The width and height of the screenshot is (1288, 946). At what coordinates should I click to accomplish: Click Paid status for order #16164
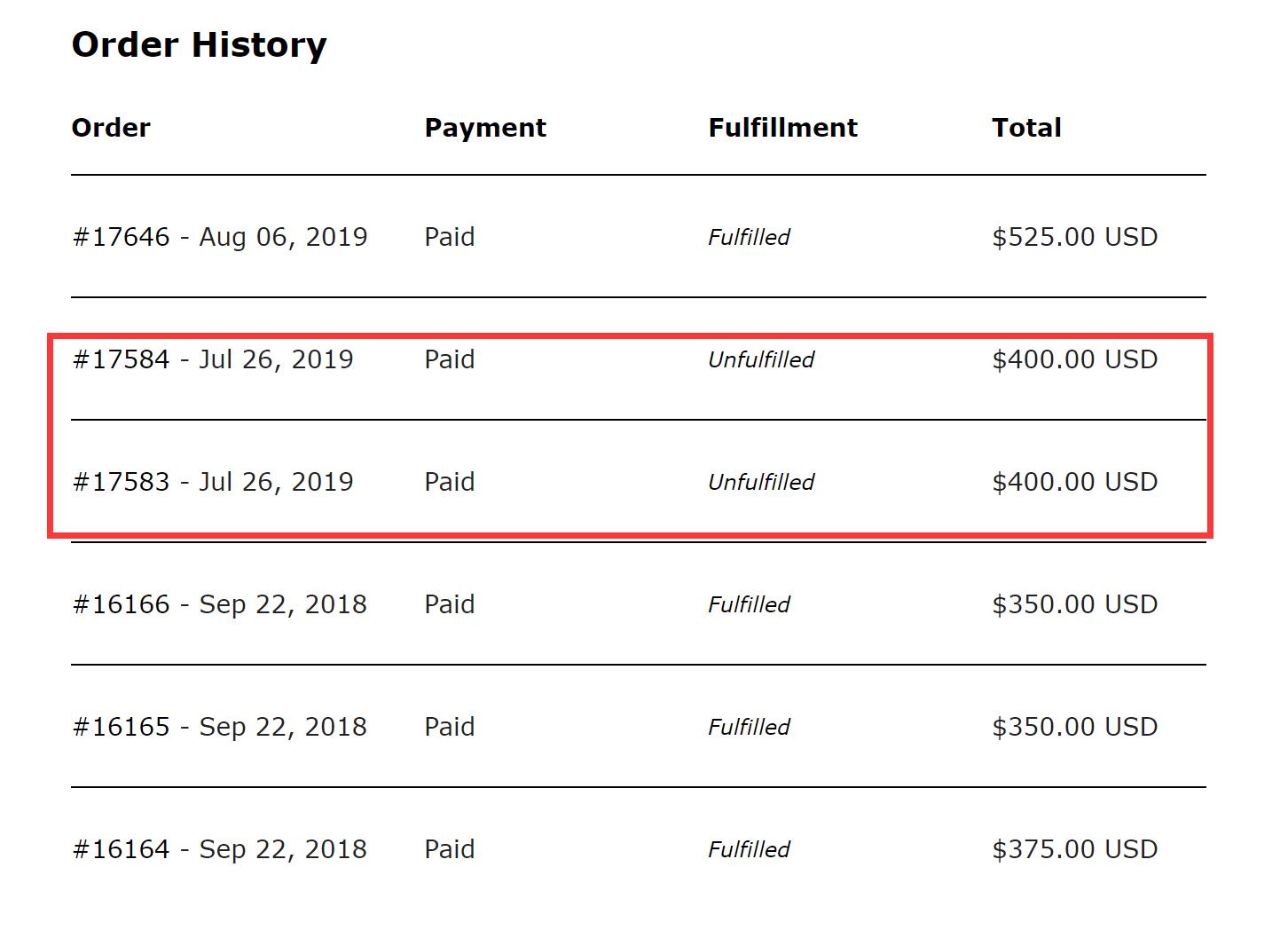click(449, 849)
